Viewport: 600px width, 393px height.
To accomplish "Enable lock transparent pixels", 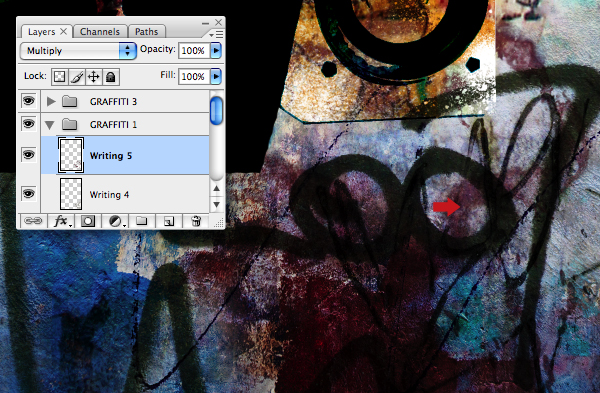I will coord(60,77).
